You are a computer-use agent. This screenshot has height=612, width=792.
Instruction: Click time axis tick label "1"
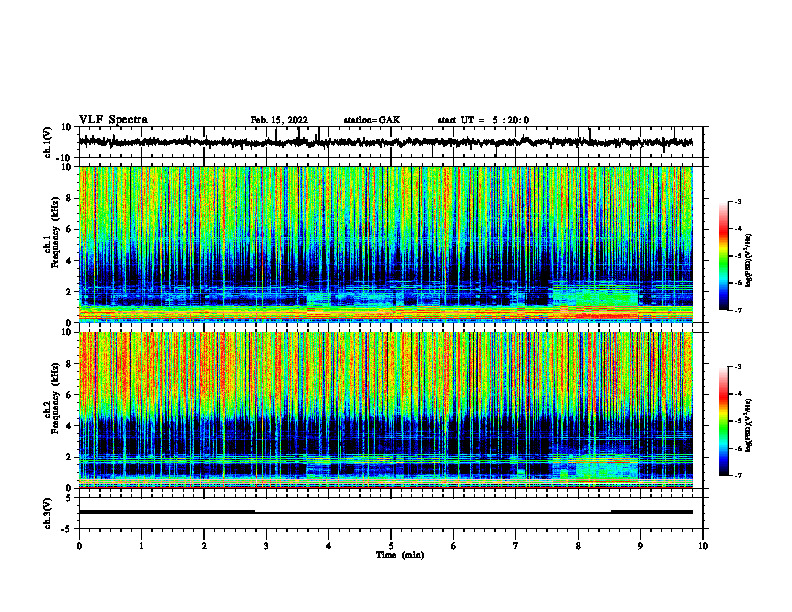(141, 546)
